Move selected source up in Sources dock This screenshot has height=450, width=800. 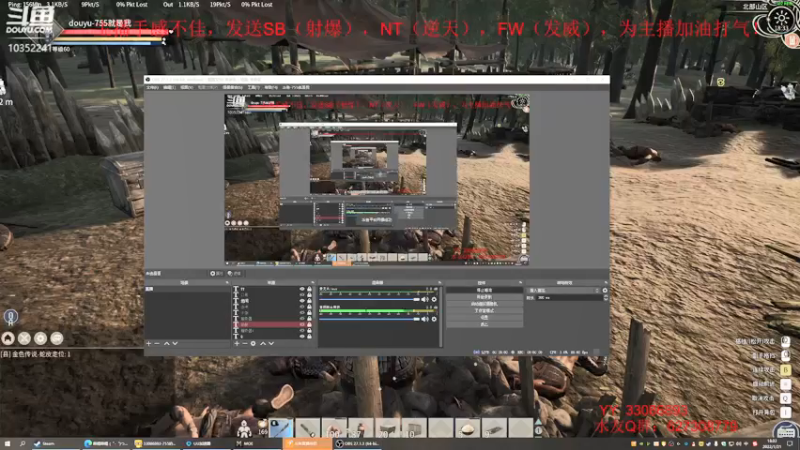tap(263, 343)
